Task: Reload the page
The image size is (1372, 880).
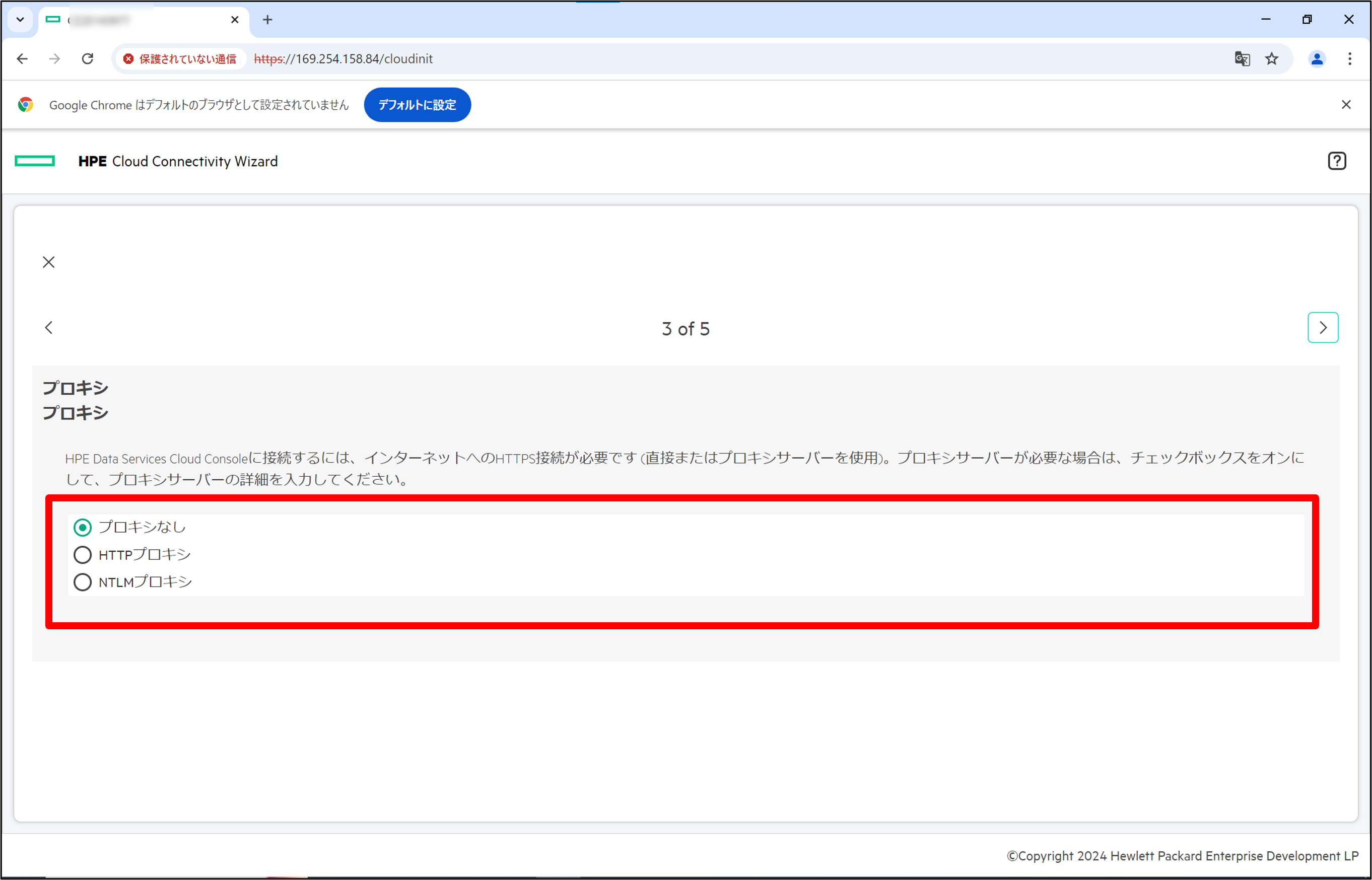Action: (88, 59)
